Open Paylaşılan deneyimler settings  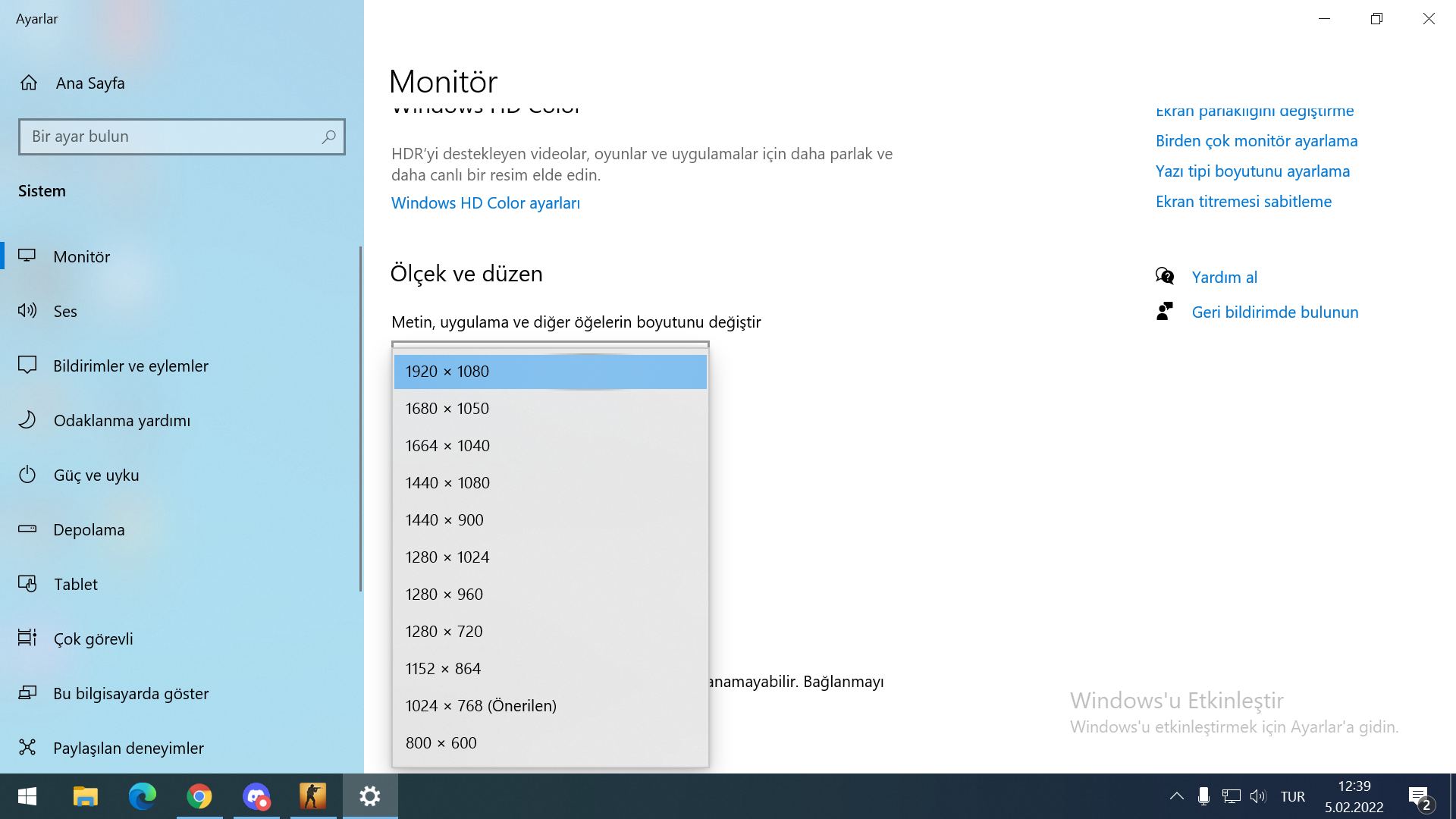[128, 748]
